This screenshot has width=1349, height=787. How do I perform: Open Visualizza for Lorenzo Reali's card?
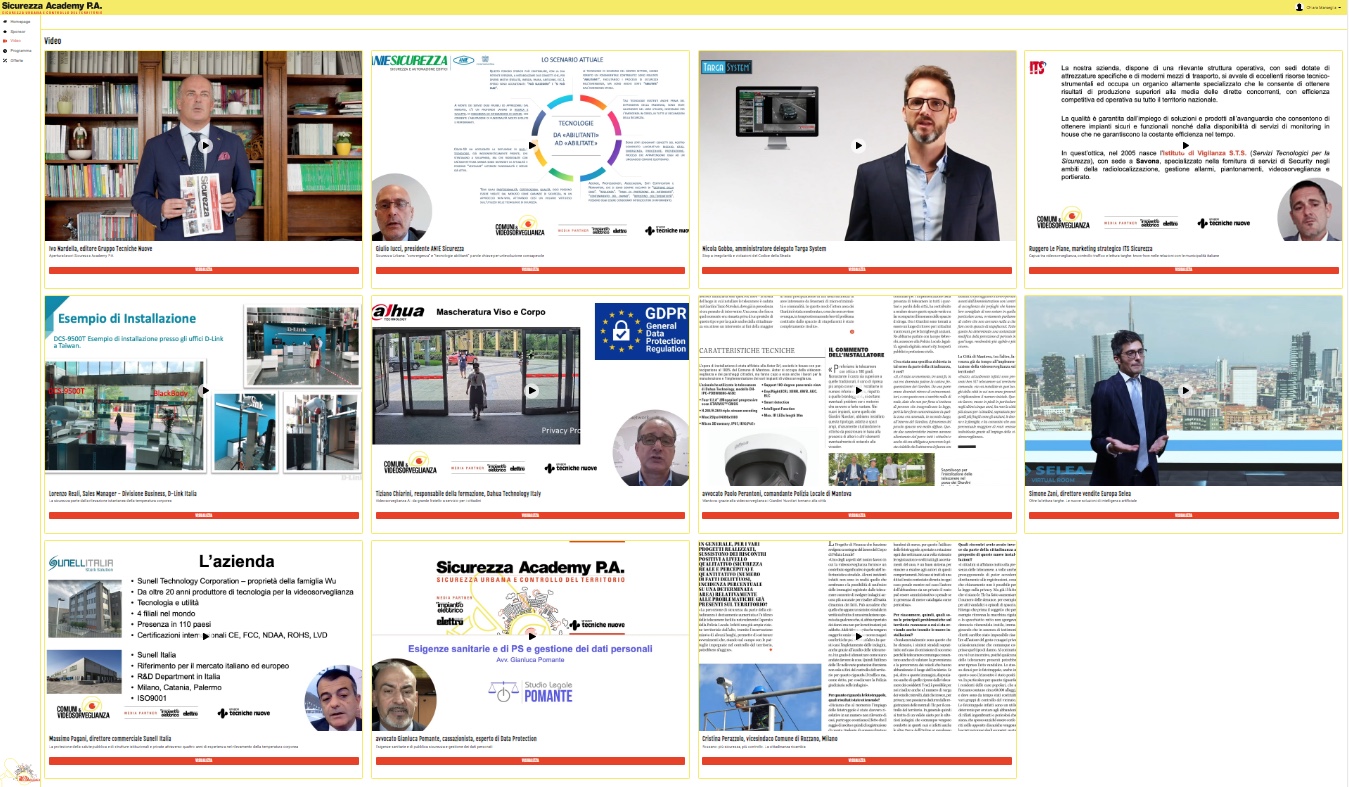click(x=204, y=515)
